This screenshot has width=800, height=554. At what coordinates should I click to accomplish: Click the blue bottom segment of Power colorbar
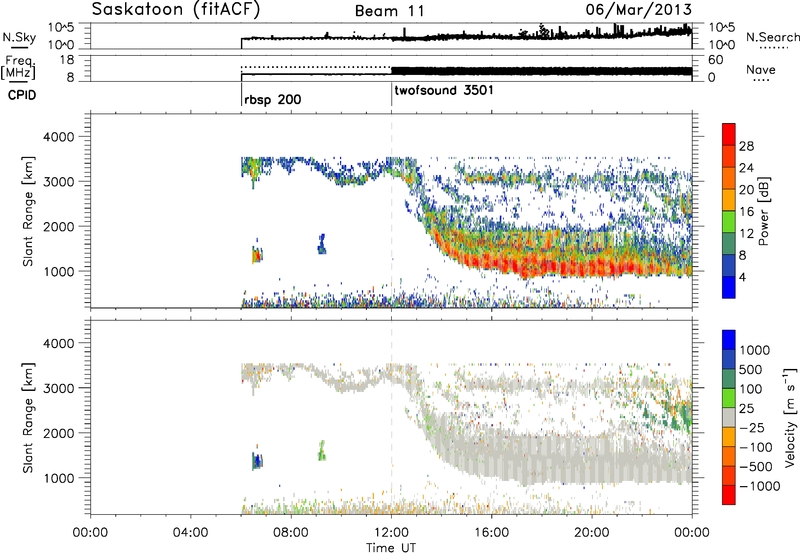729,287
